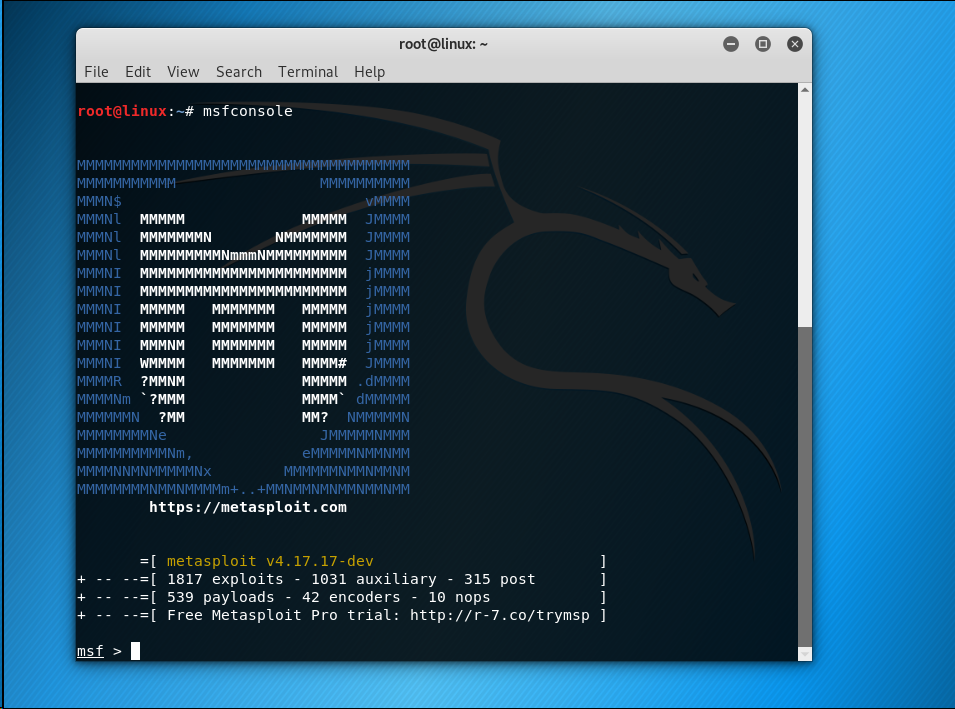Click the 'msfconsole' command text
Image resolution: width=955 pixels, height=709 pixels.
[x=247, y=111]
